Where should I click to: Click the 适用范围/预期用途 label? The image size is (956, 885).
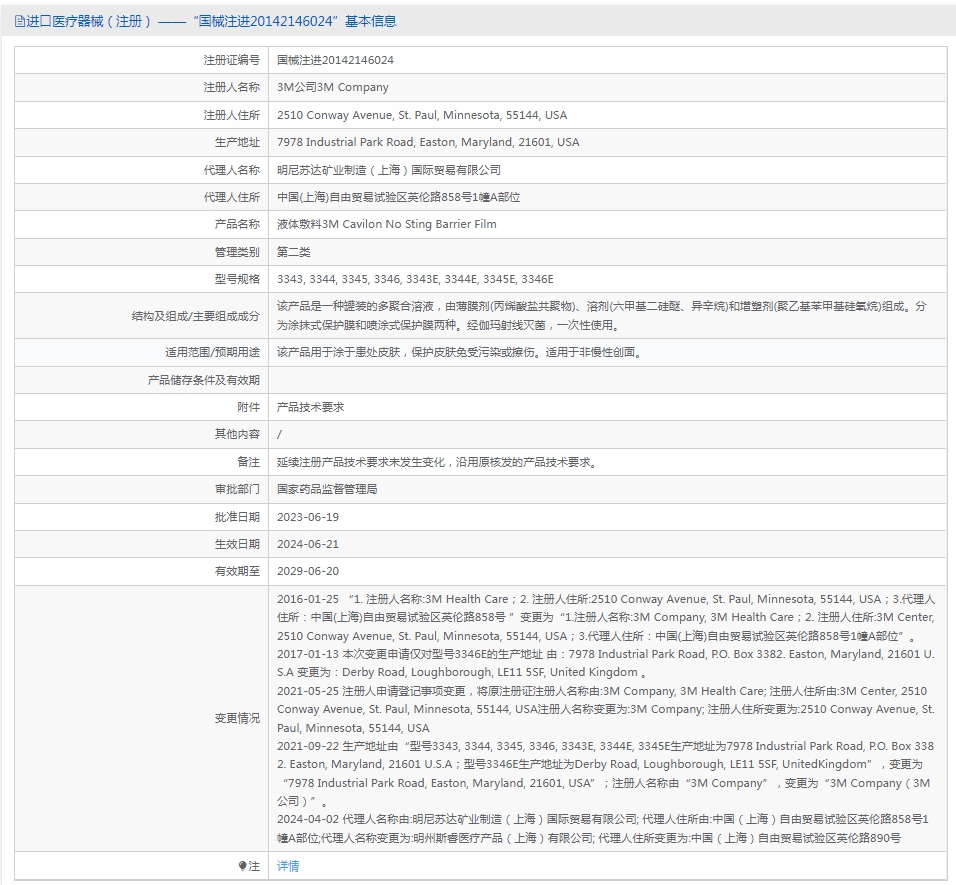click(x=212, y=352)
